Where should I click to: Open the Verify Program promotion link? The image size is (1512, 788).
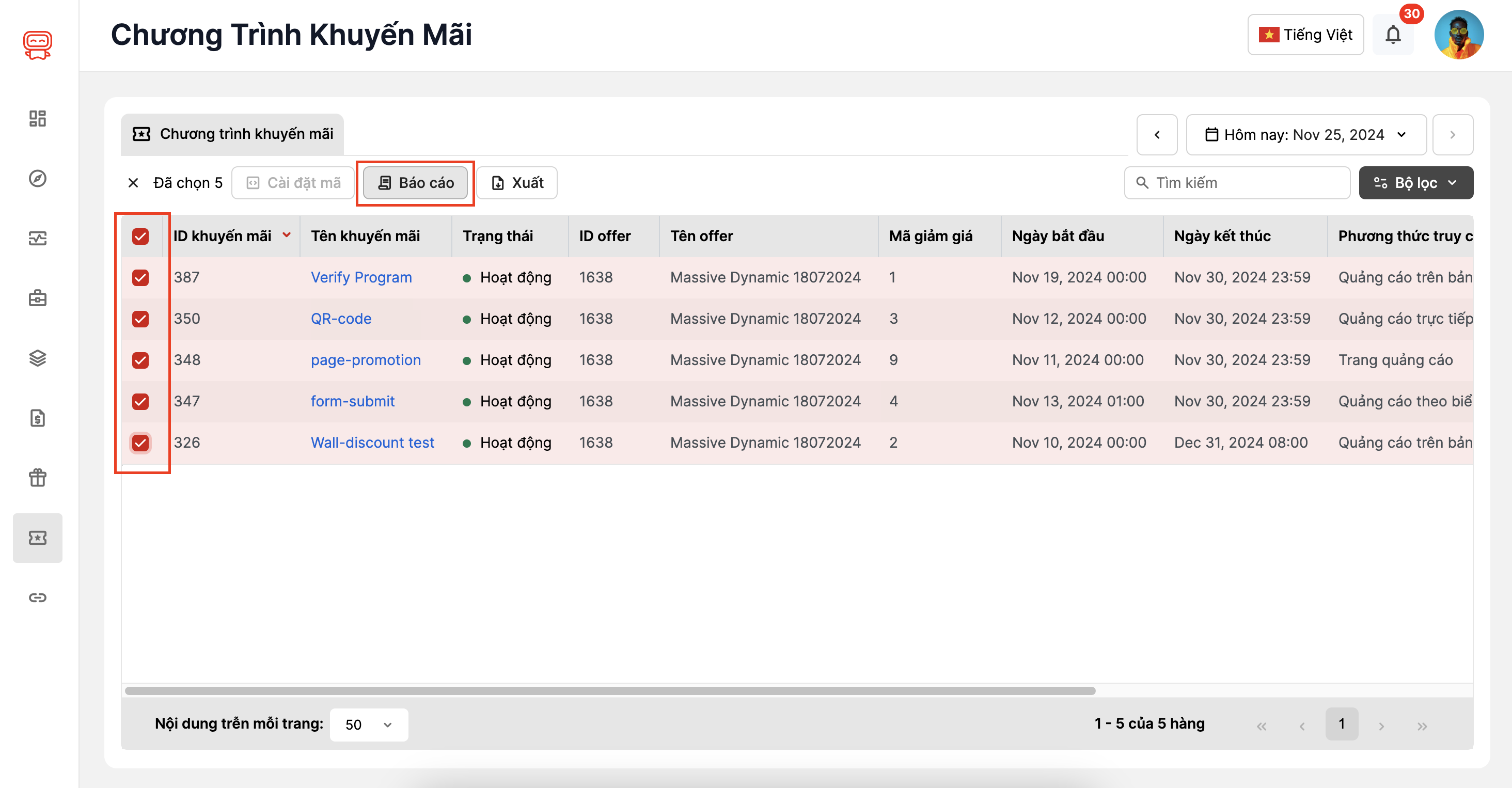click(x=361, y=277)
